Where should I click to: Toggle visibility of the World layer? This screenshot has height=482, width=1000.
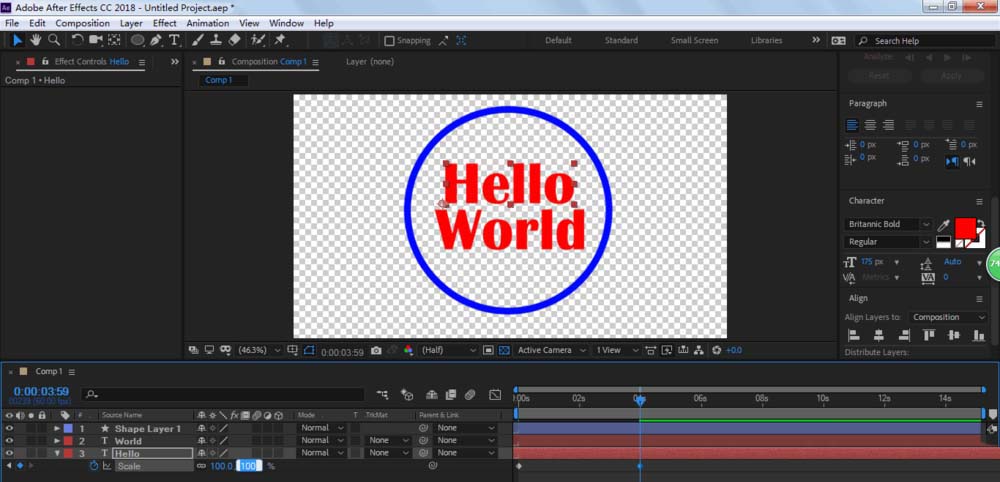(x=10, y=440)
